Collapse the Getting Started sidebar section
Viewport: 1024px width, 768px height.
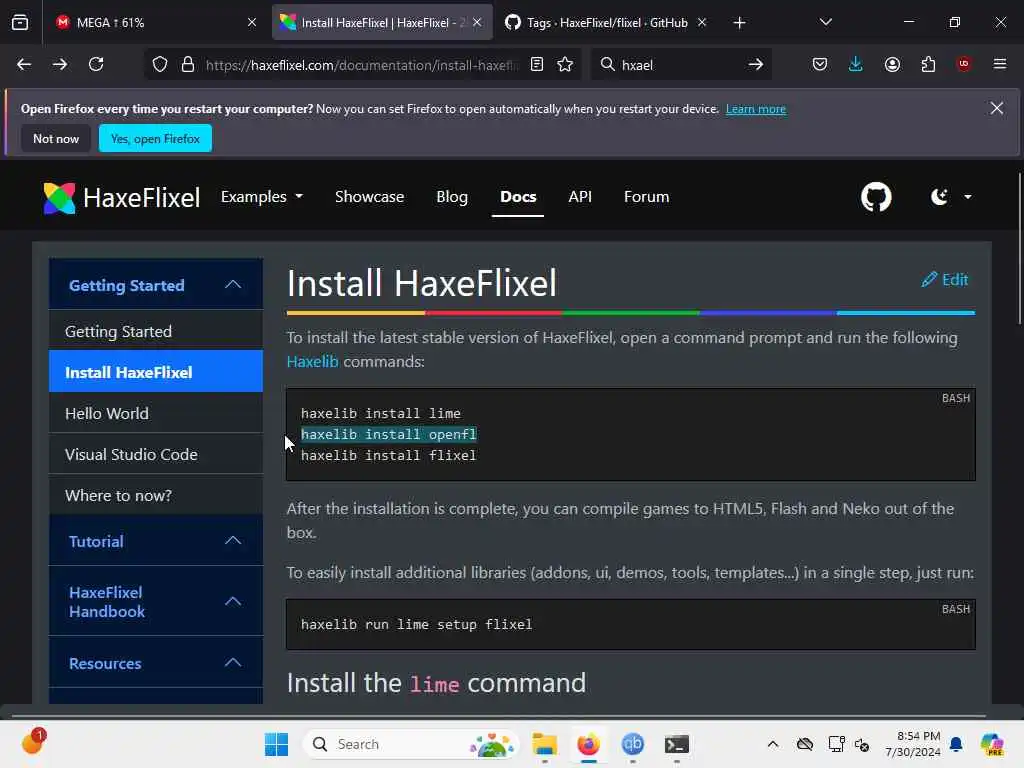coord(156,285)
